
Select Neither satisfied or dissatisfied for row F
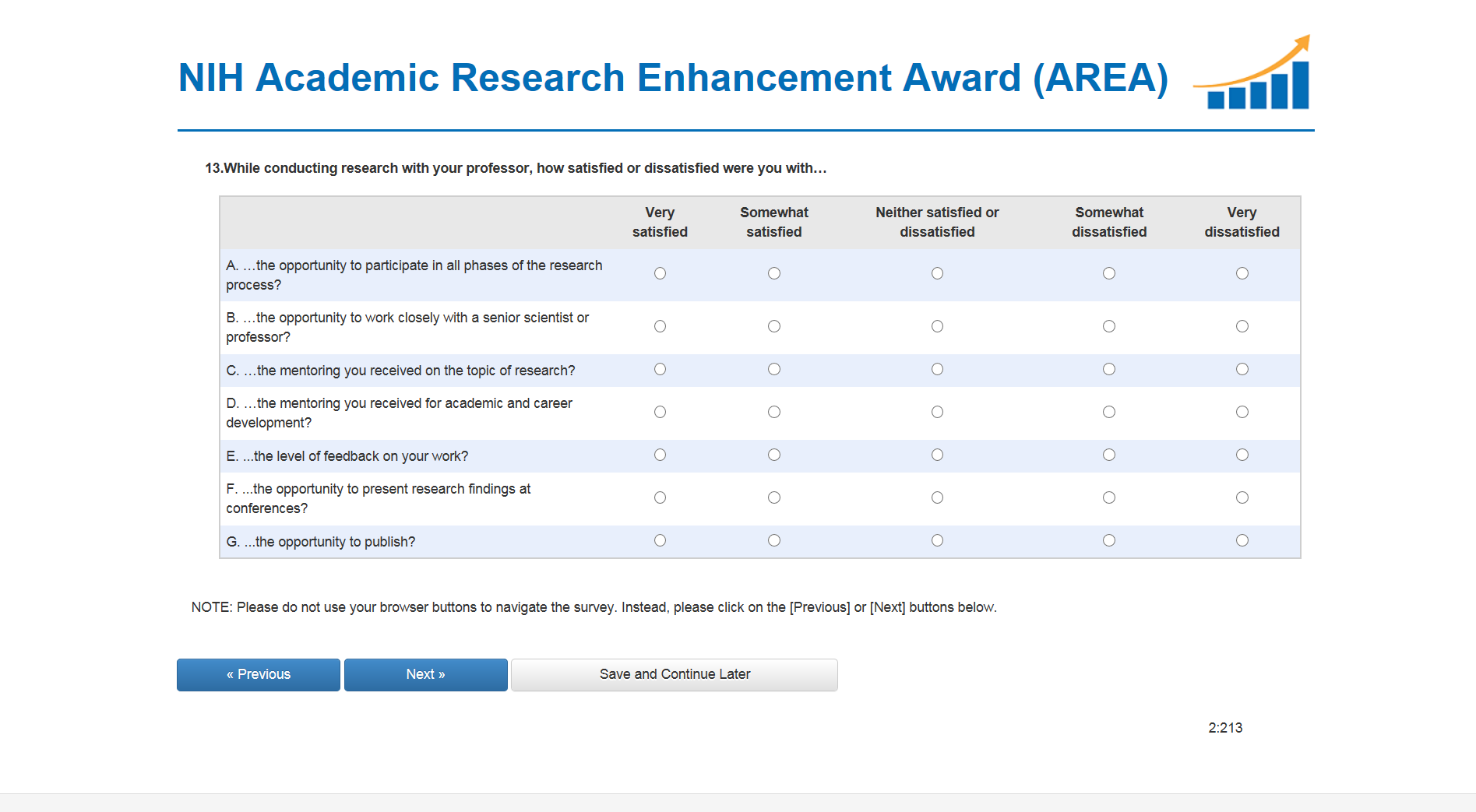click(x=937, y=497)
